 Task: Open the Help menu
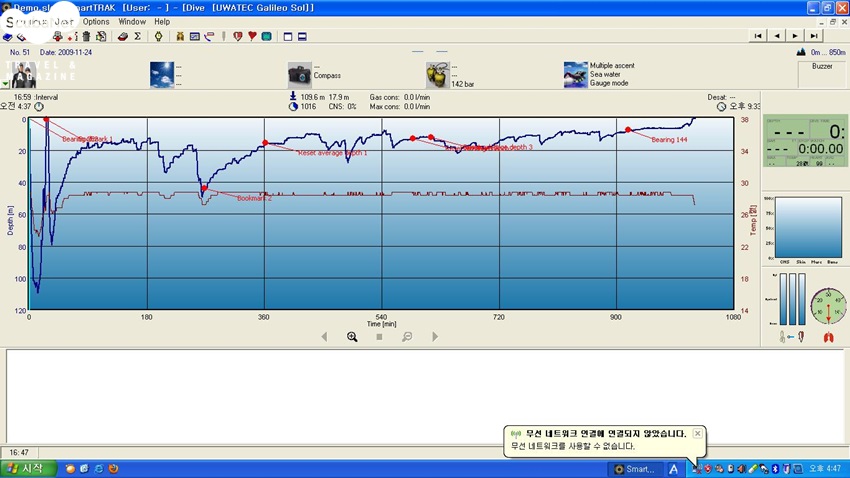click(x=162, y=21)
